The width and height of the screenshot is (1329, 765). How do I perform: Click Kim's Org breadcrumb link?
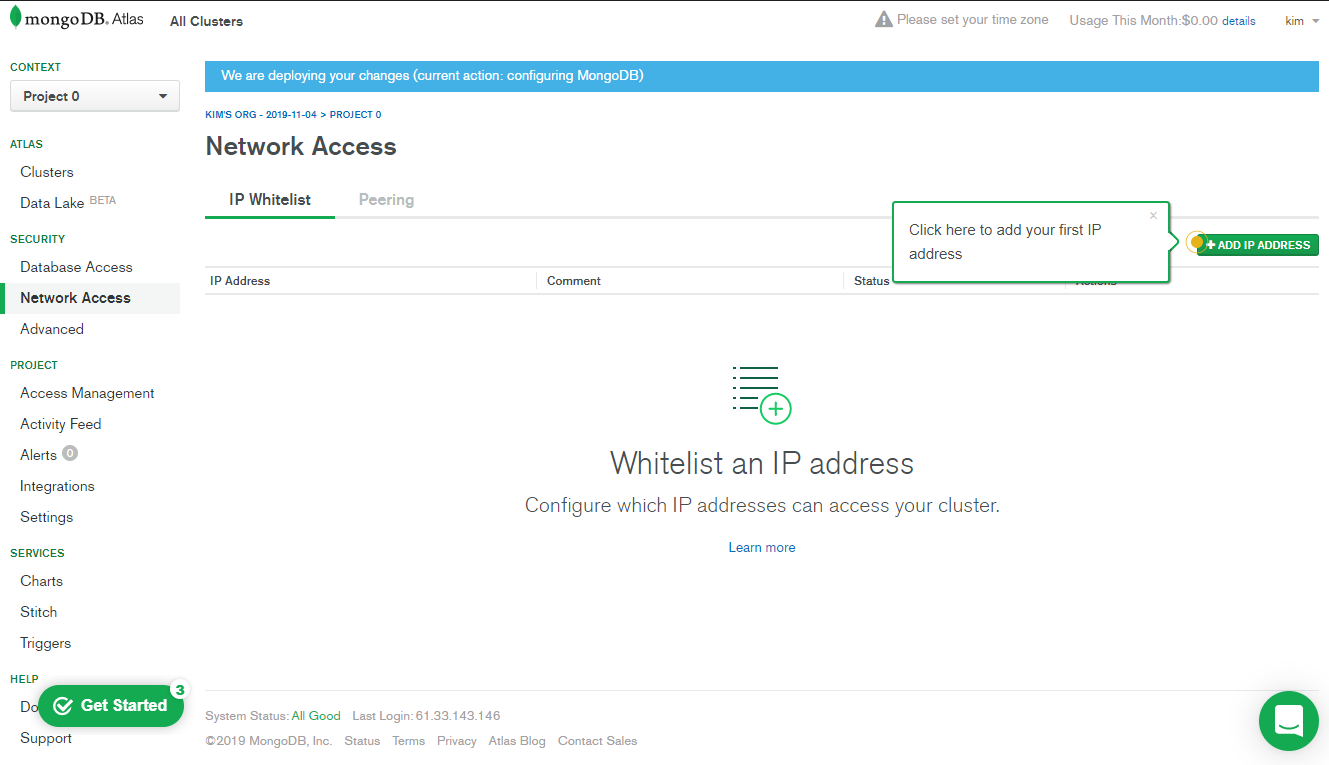(261, 115)
